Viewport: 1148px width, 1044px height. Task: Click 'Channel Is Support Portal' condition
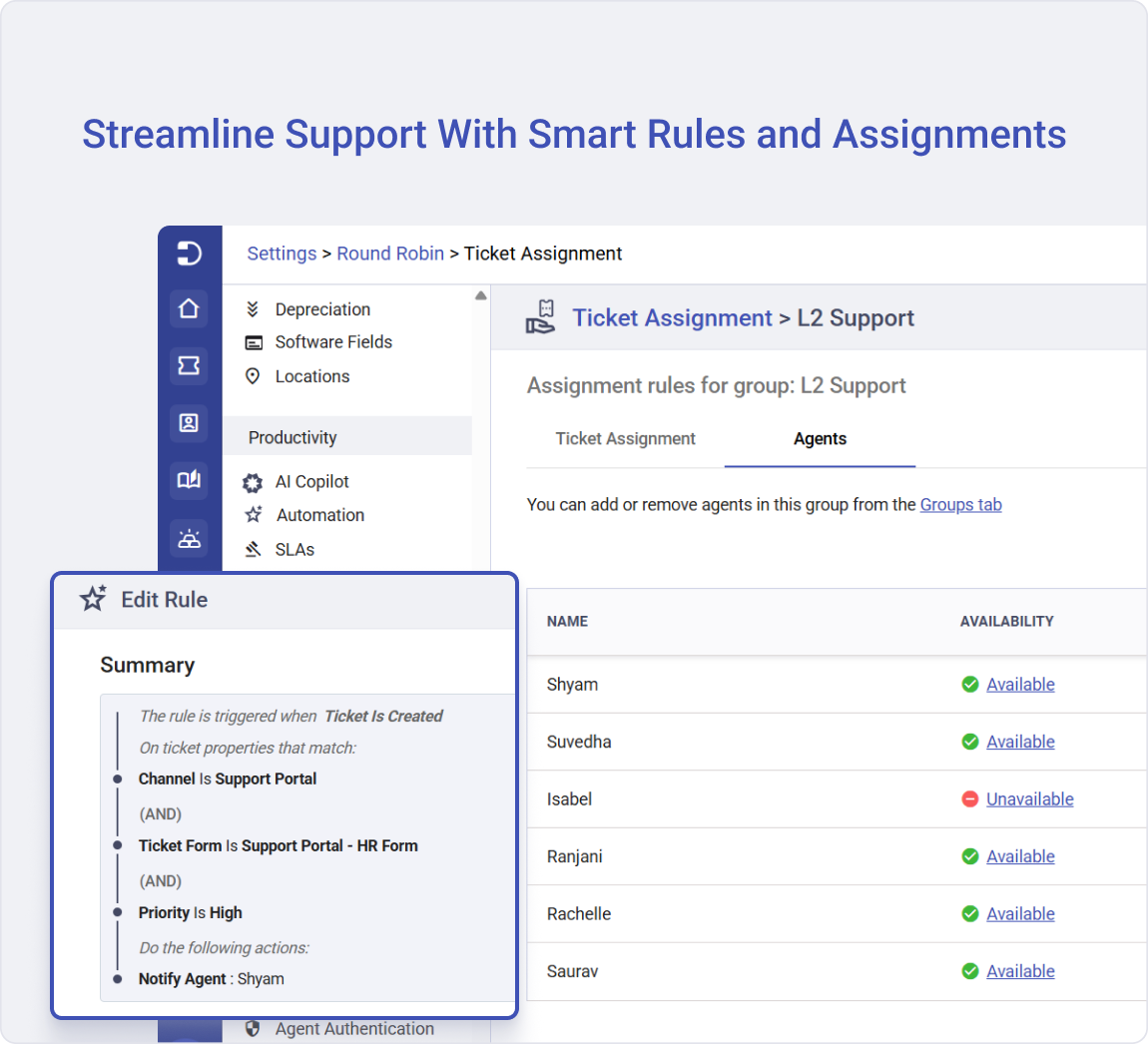click(228, 779)
